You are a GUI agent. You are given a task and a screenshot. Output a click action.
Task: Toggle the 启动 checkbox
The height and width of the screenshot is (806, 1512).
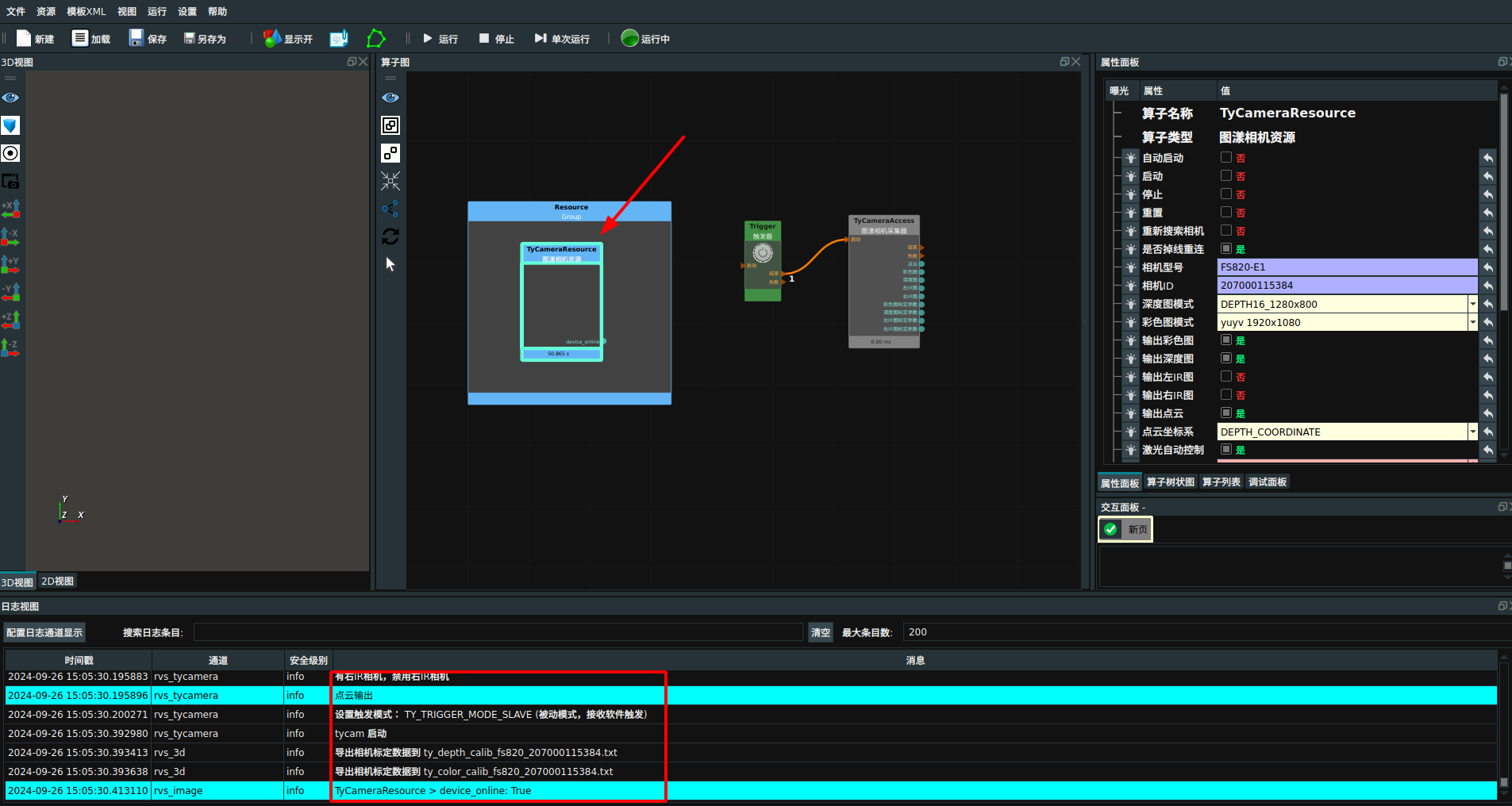pyautogui.click(x=1226, y=175)
